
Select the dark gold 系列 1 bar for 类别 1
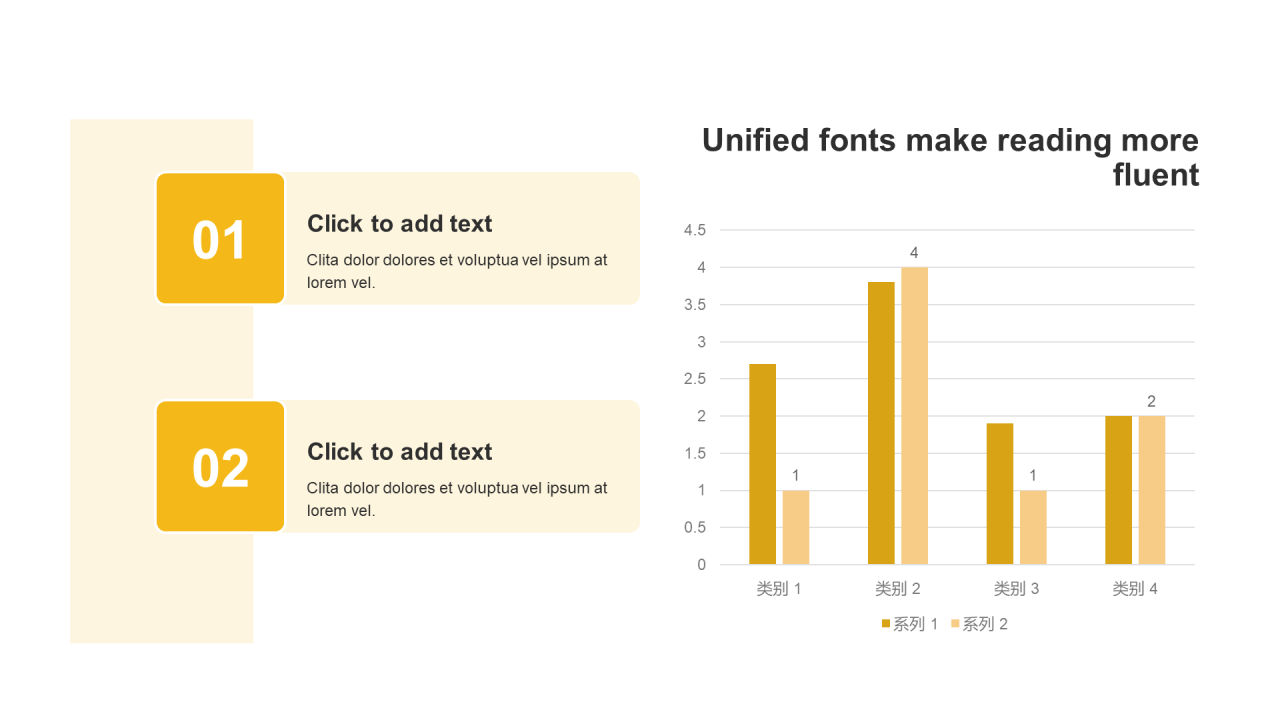click(762, 465)
